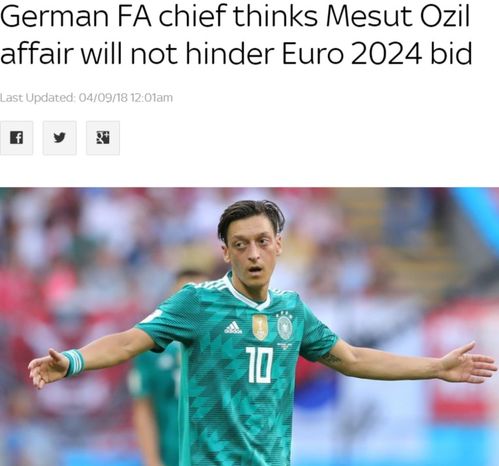Screen dimensions: 499x466
Task: Click the DFB crest on the jersey
Action: 285,326
